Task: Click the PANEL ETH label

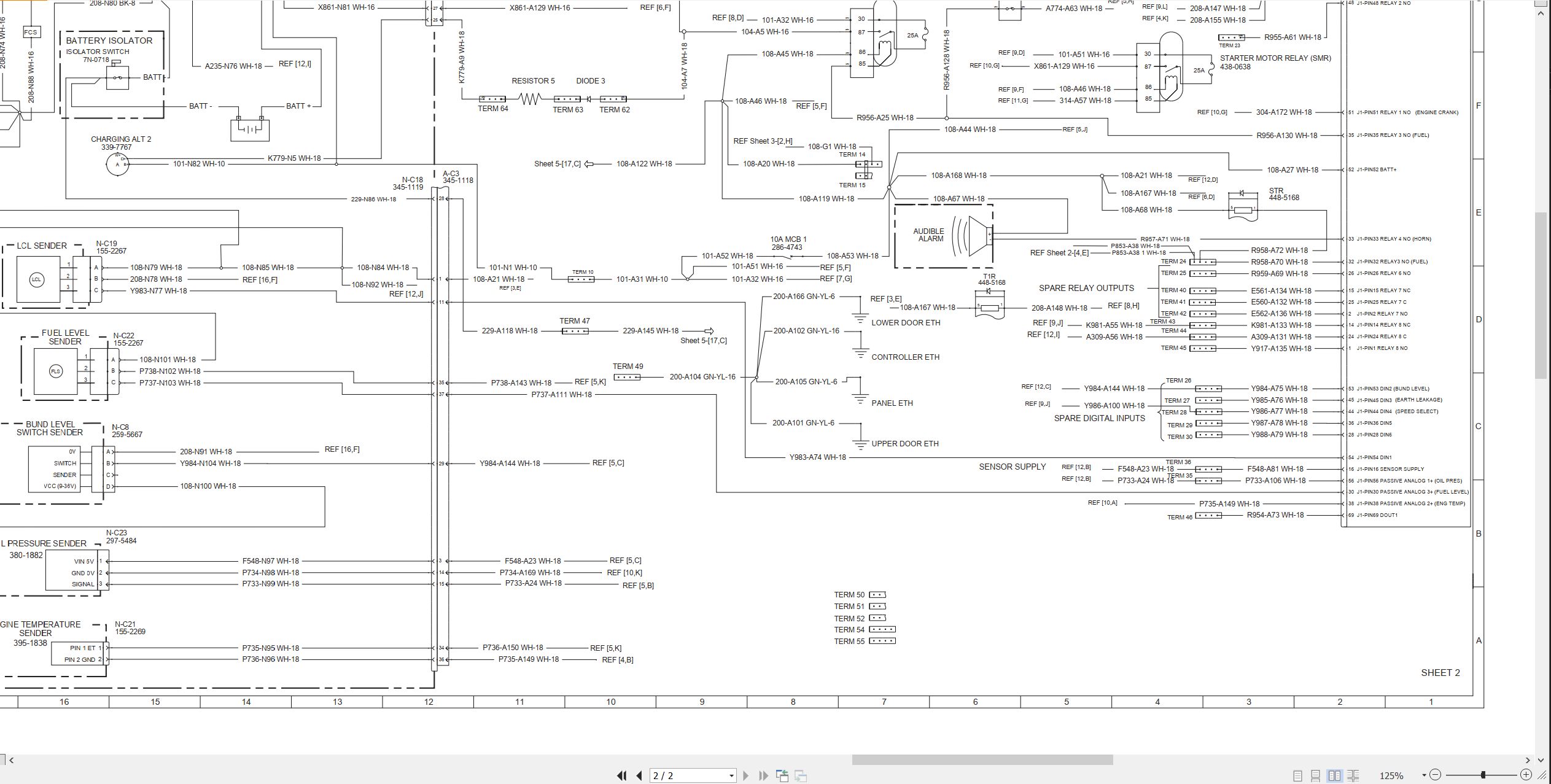Action: [892, 403]
